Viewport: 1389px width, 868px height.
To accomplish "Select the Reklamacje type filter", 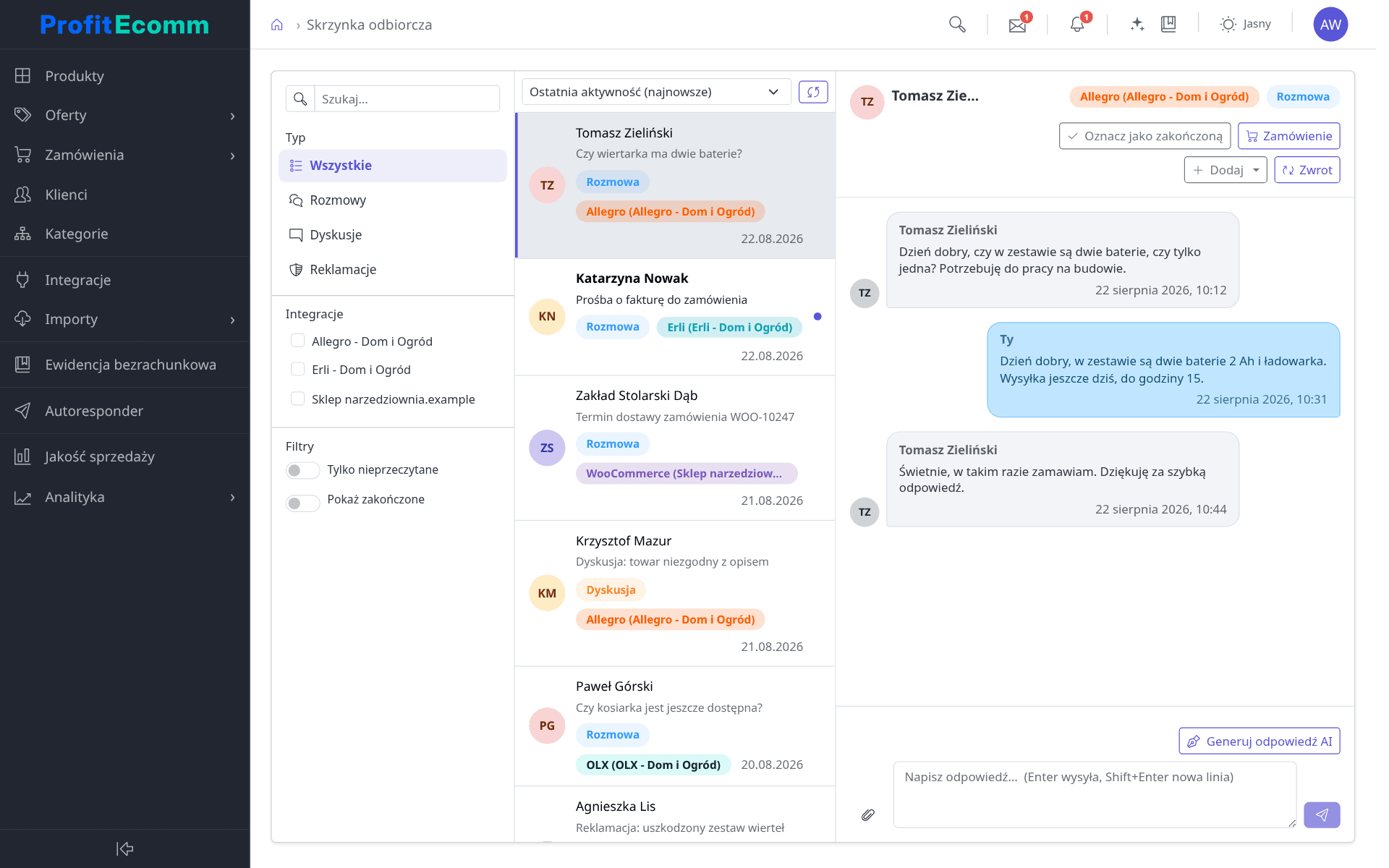I will (392, 270).
